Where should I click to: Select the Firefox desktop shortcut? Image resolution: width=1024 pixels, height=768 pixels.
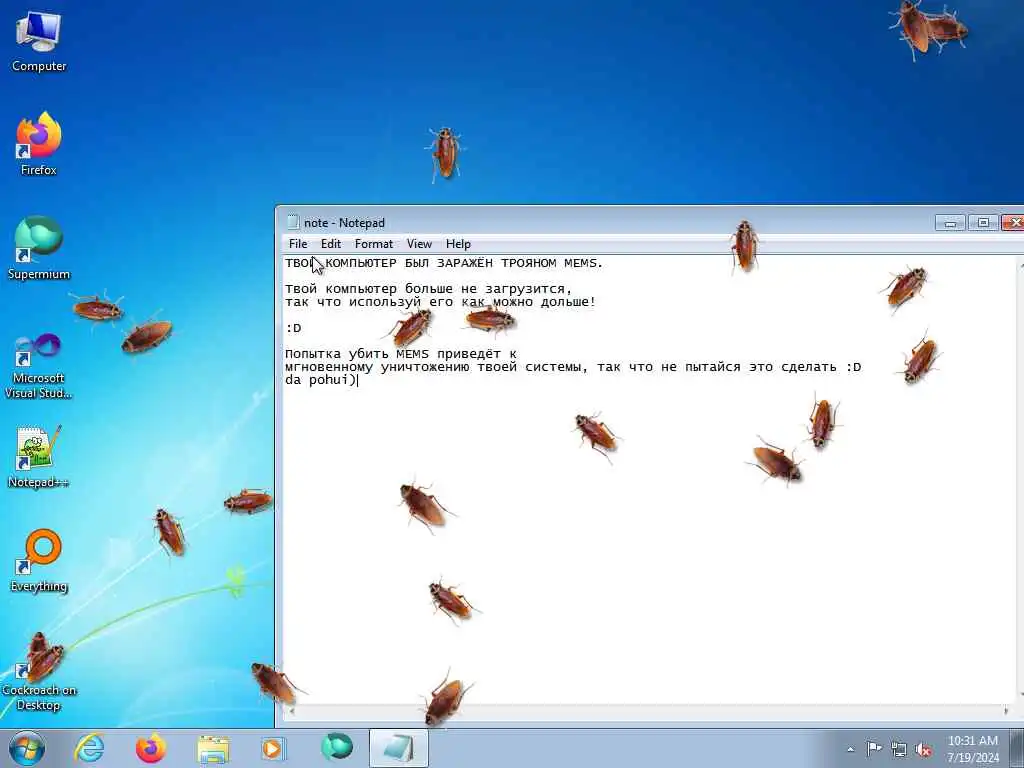pyautogui.click(x=39, y=144)
